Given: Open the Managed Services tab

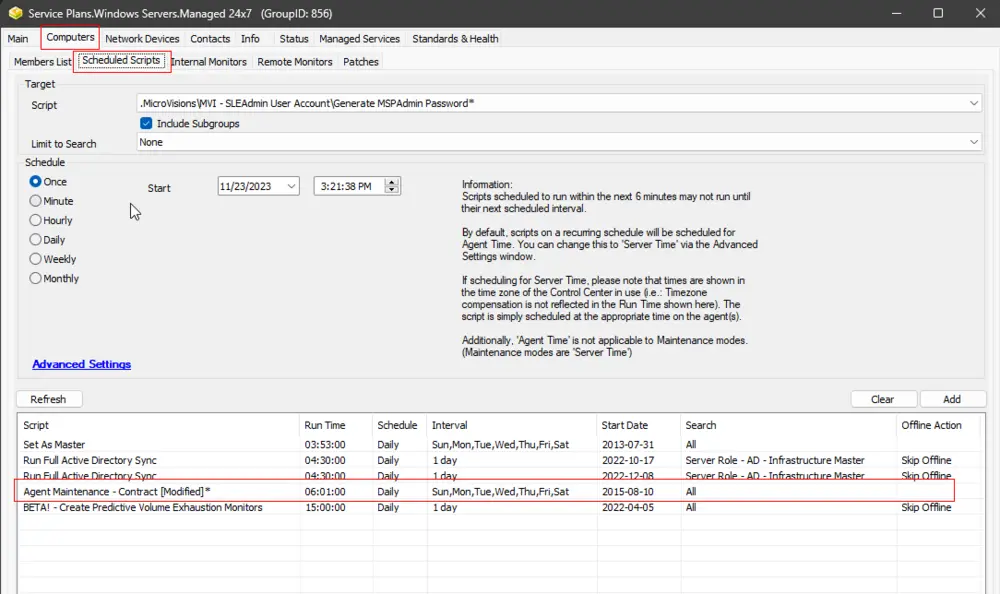Looking at the screenshot, I should point(359,39).
